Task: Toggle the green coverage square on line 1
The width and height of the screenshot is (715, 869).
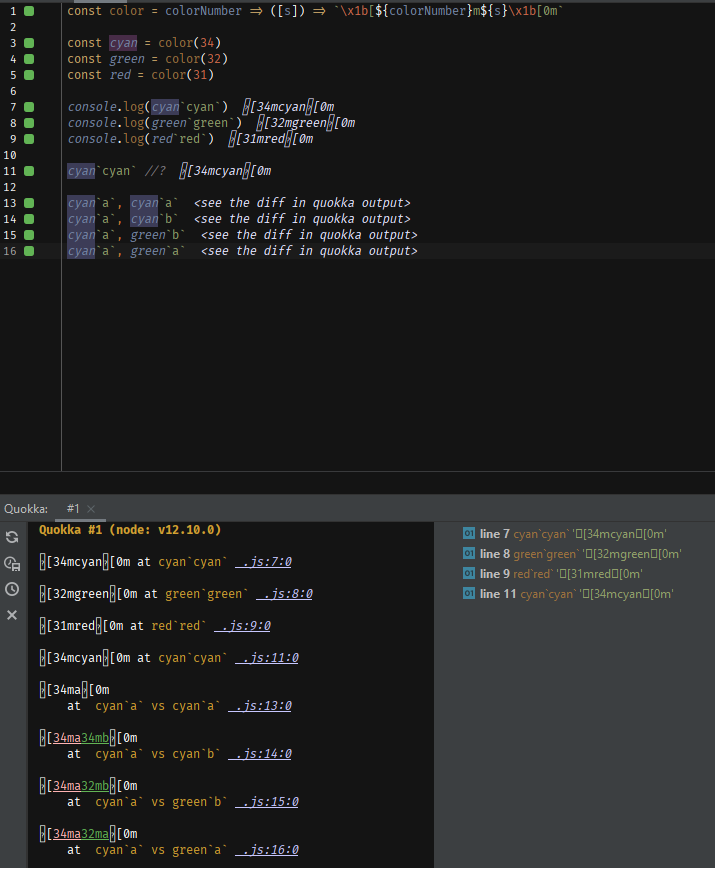Action: click(x=28, y=10)
